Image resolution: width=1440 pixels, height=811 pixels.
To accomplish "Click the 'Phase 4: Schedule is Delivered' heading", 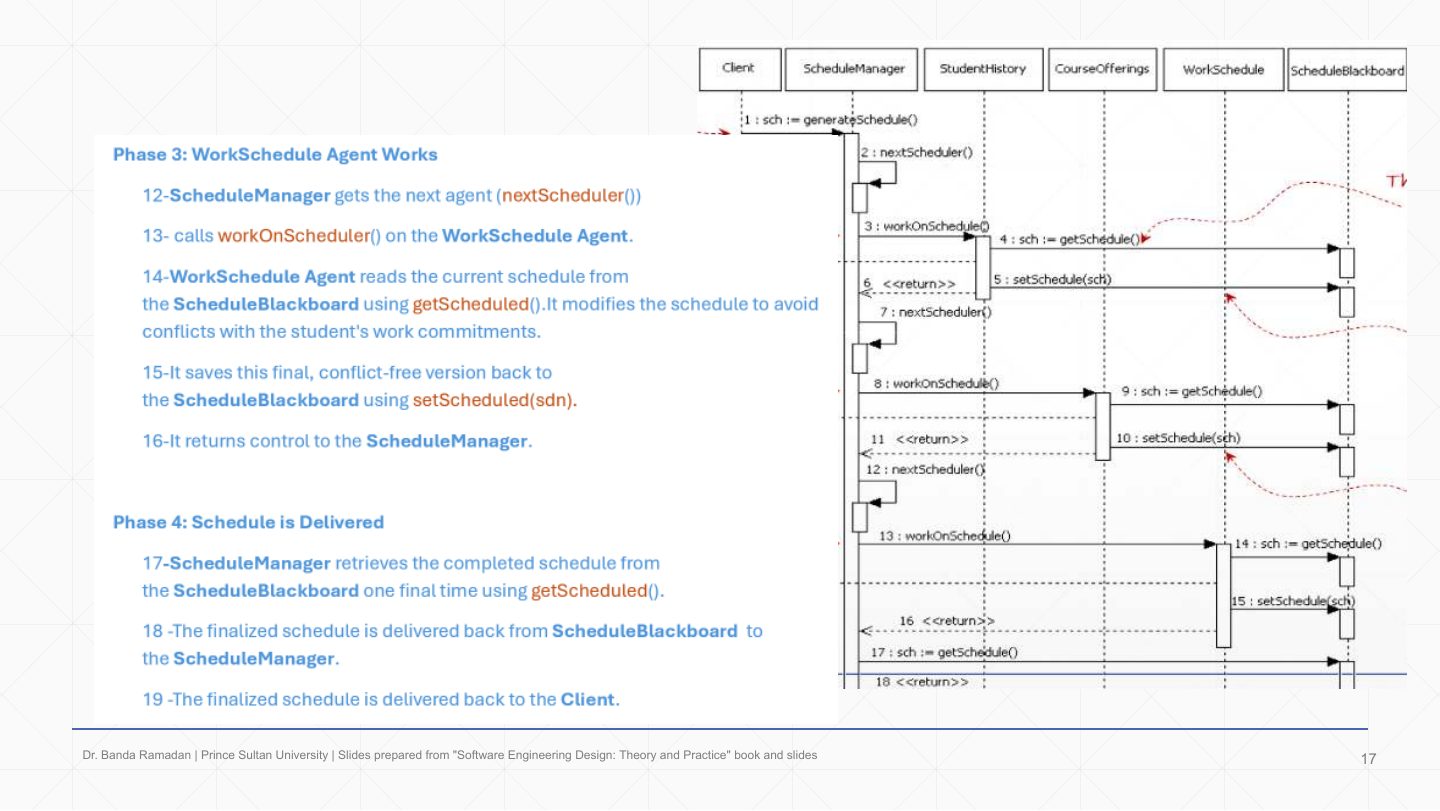I will (x=248, y=522).
